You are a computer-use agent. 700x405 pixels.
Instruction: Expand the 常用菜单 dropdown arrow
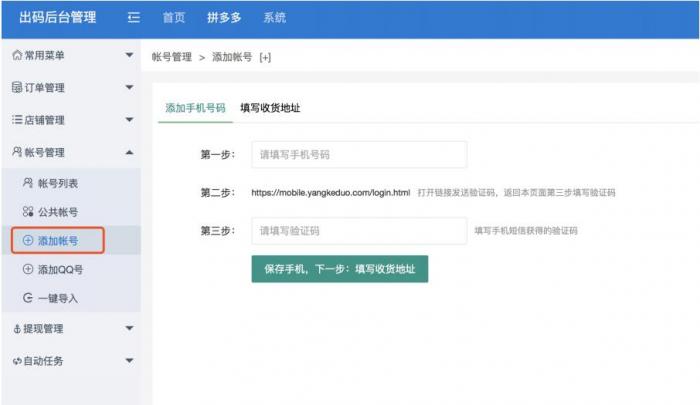[x=129, y=55]
